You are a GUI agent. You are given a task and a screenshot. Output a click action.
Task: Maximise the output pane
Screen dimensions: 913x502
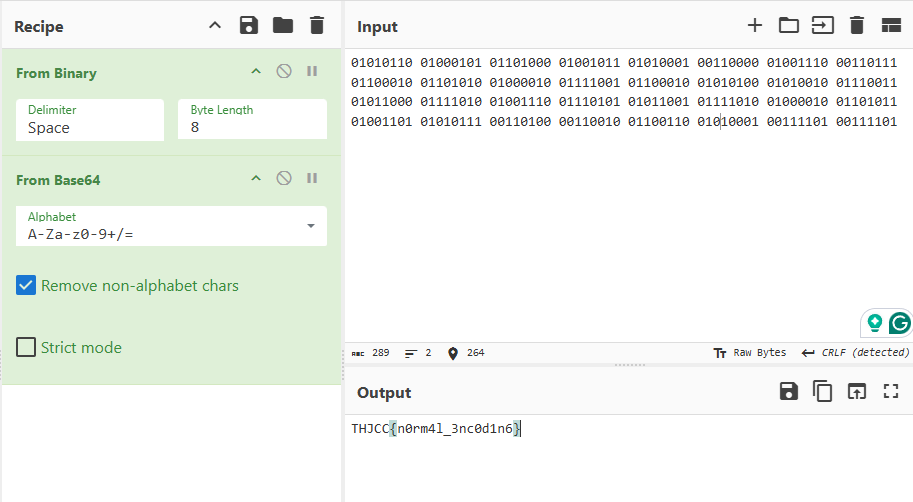pos(891,391)
